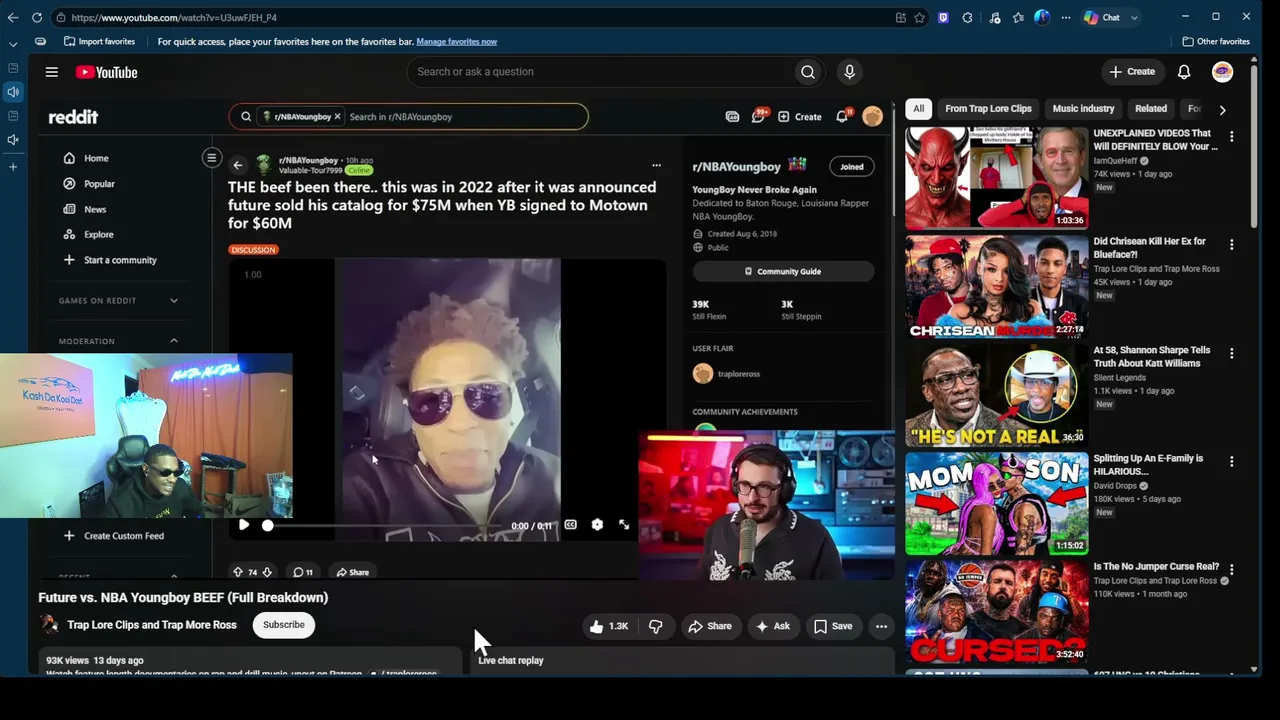
Task: Open the YouTube account avatar menu
Action: [1222, 72]
